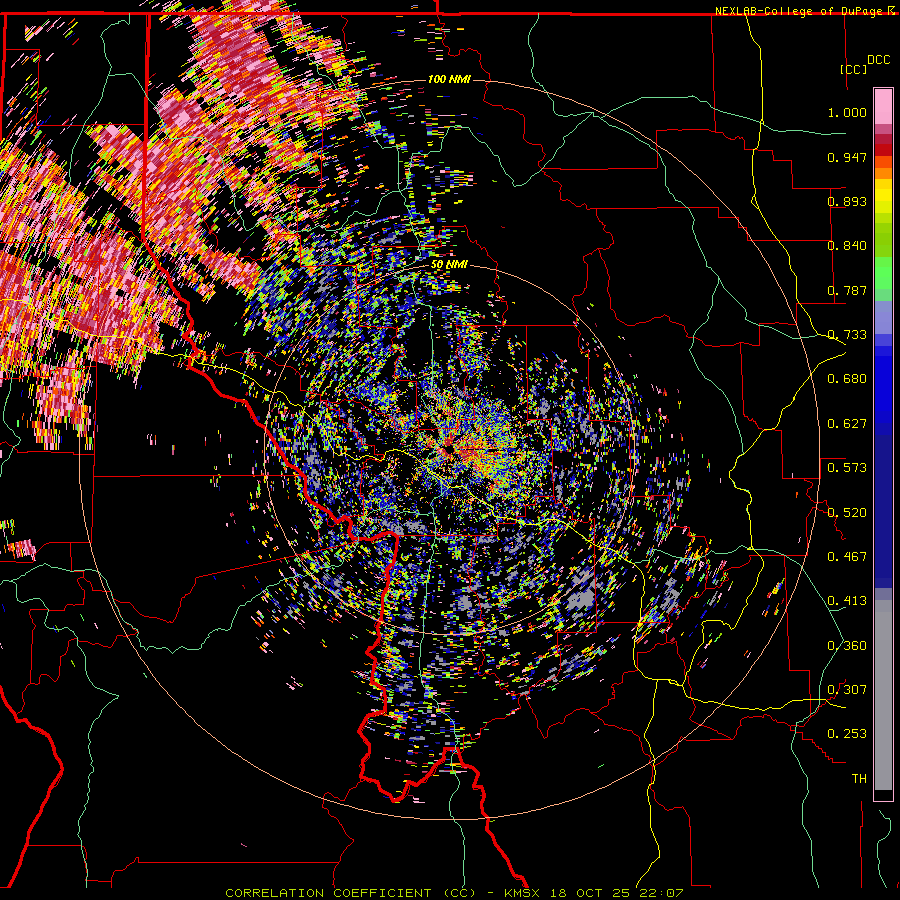Screen dimensions: 900x900
Task: Click the 0.787 legend value
Action: pos(847,290)
